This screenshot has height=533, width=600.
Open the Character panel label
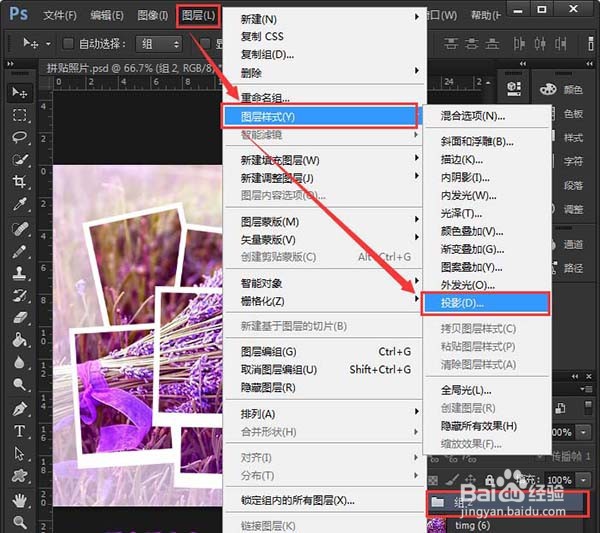pos(573,161)
